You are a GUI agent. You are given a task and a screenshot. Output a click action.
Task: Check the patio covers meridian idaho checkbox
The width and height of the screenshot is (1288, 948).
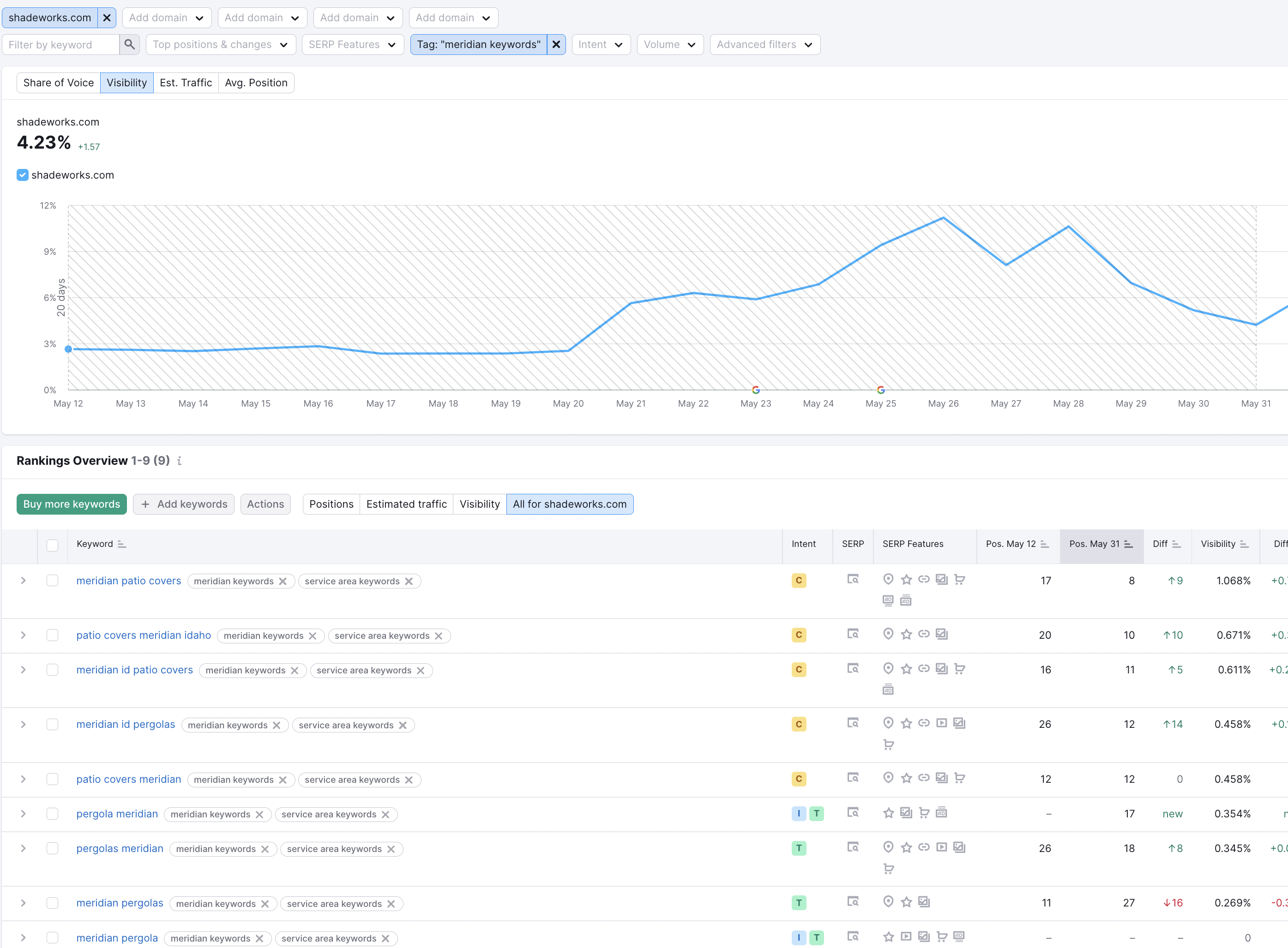52,635
